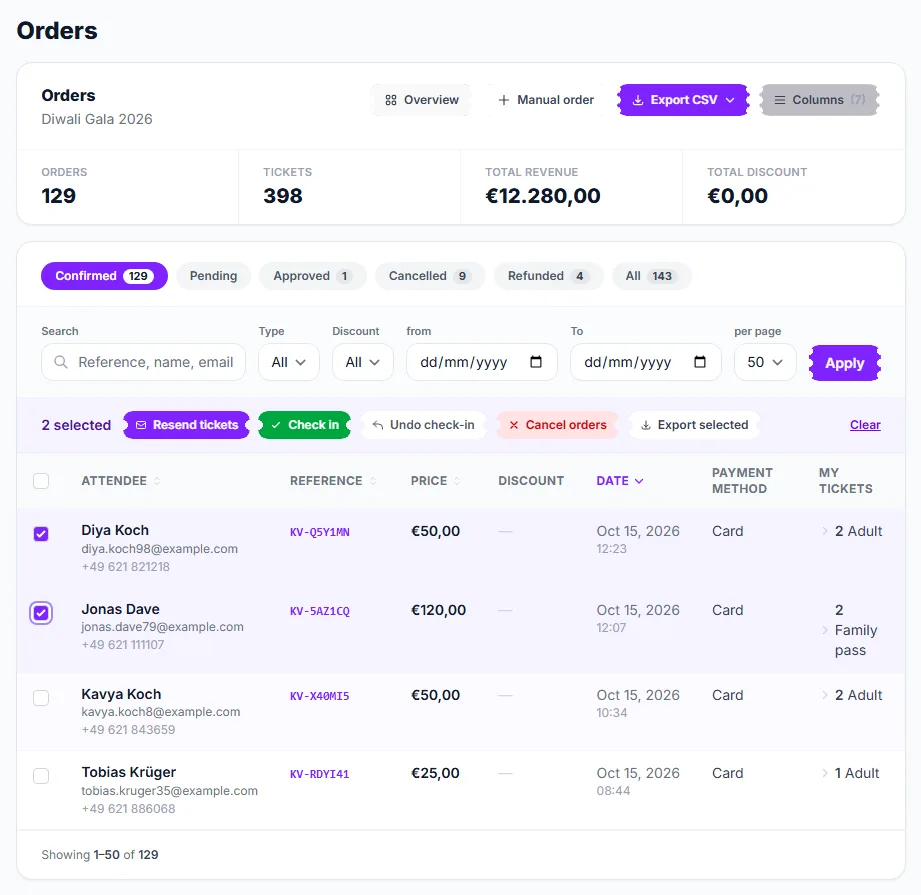Open order reference KV-RDYI41

[x=320, y=774]
